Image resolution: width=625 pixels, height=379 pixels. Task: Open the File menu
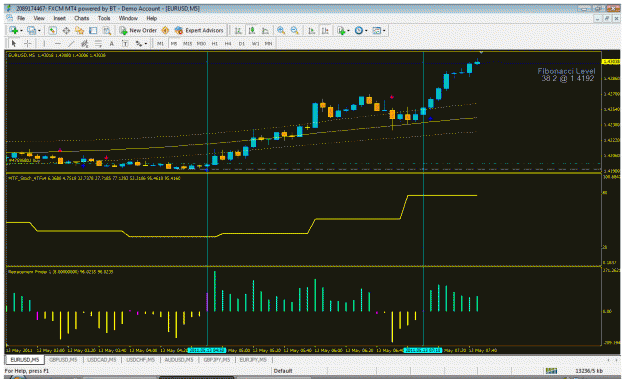(21, 18)
